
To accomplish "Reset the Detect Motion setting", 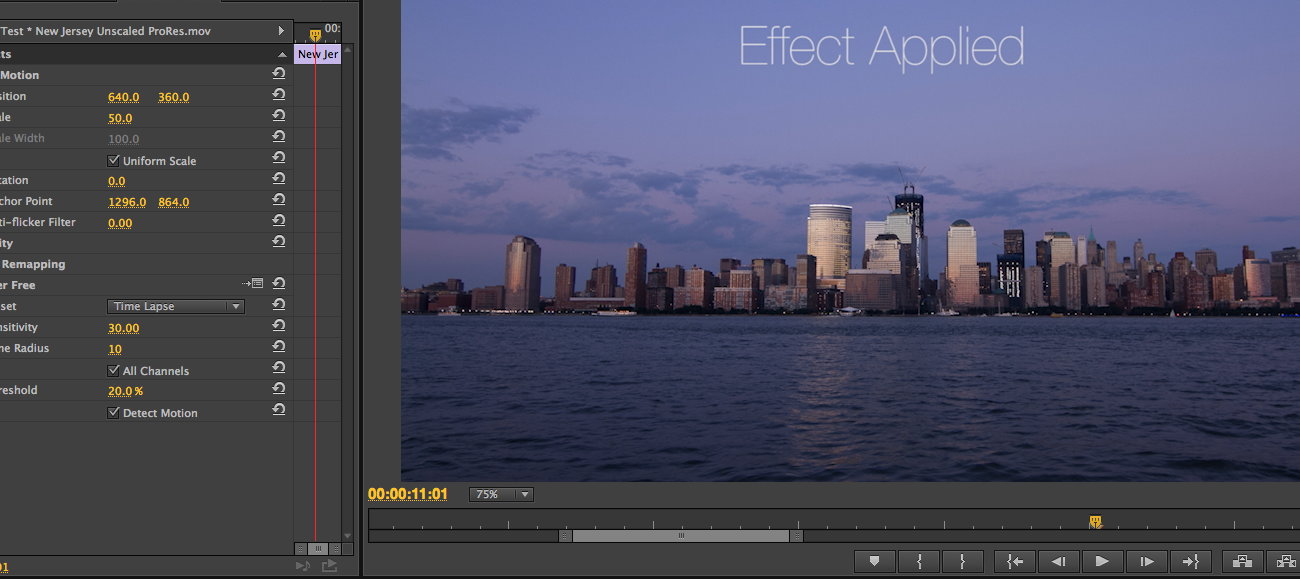I will [278, 410].
